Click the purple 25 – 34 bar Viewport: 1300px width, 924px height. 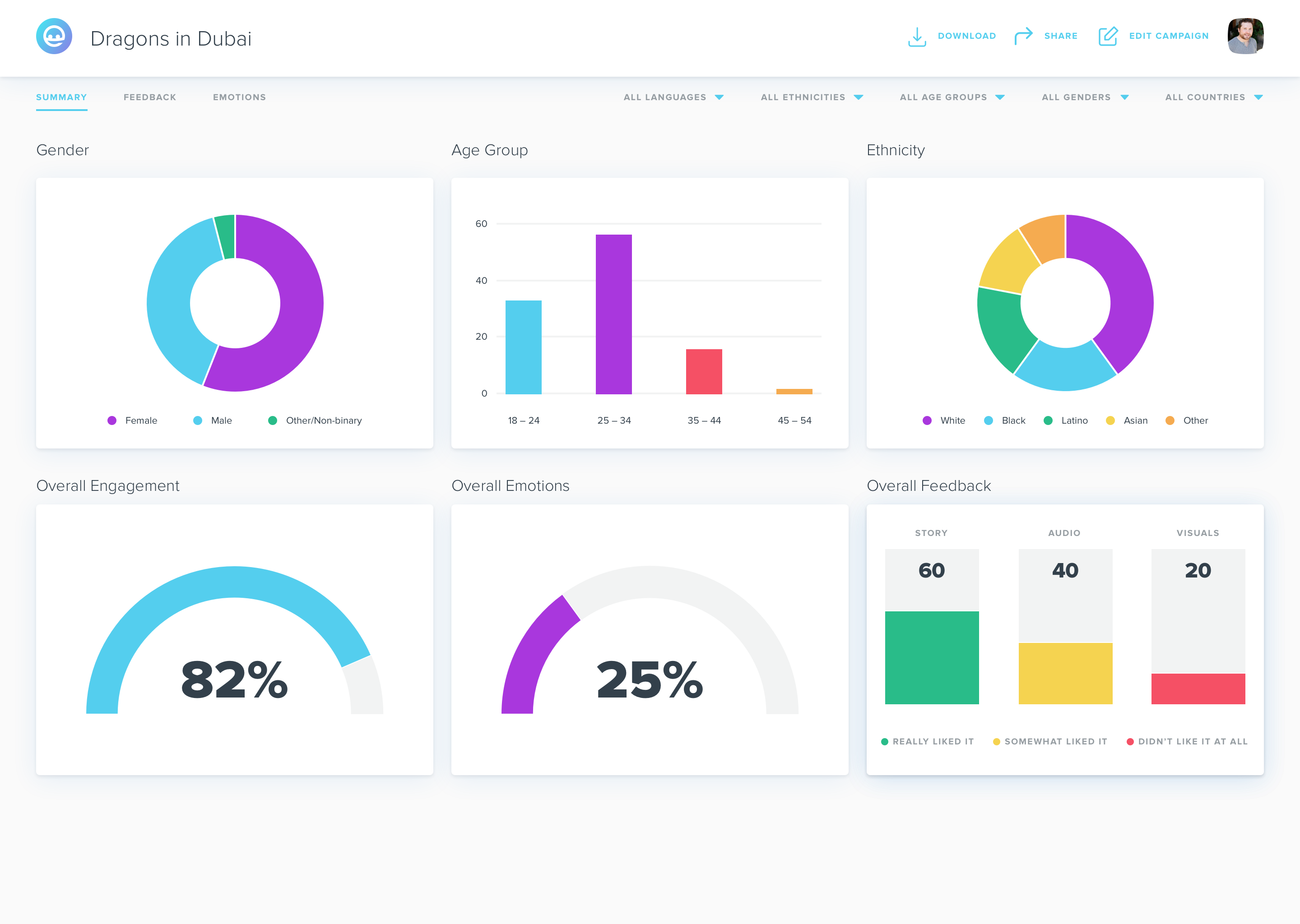click(x=613, y=314)
